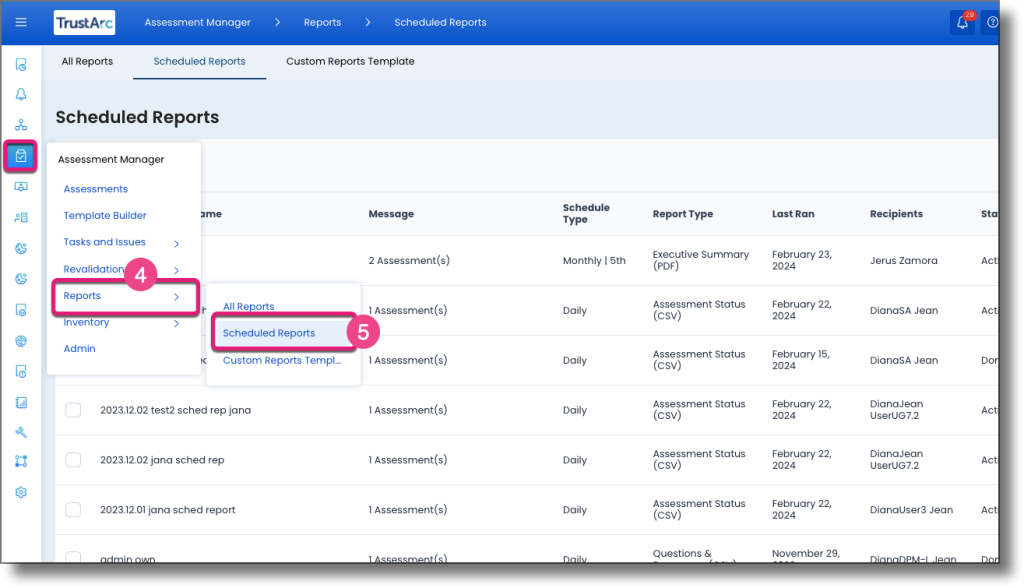Switch to the All Reports tab

point(87,61)
